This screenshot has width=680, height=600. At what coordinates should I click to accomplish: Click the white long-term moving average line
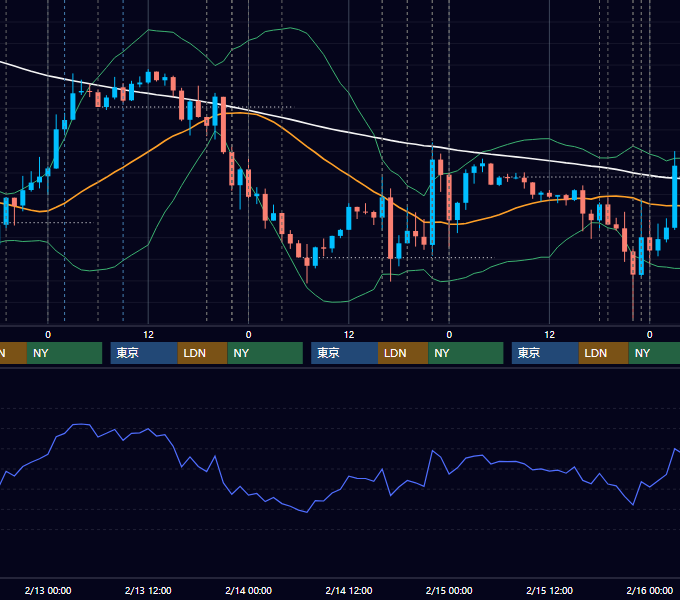[347, 131]
